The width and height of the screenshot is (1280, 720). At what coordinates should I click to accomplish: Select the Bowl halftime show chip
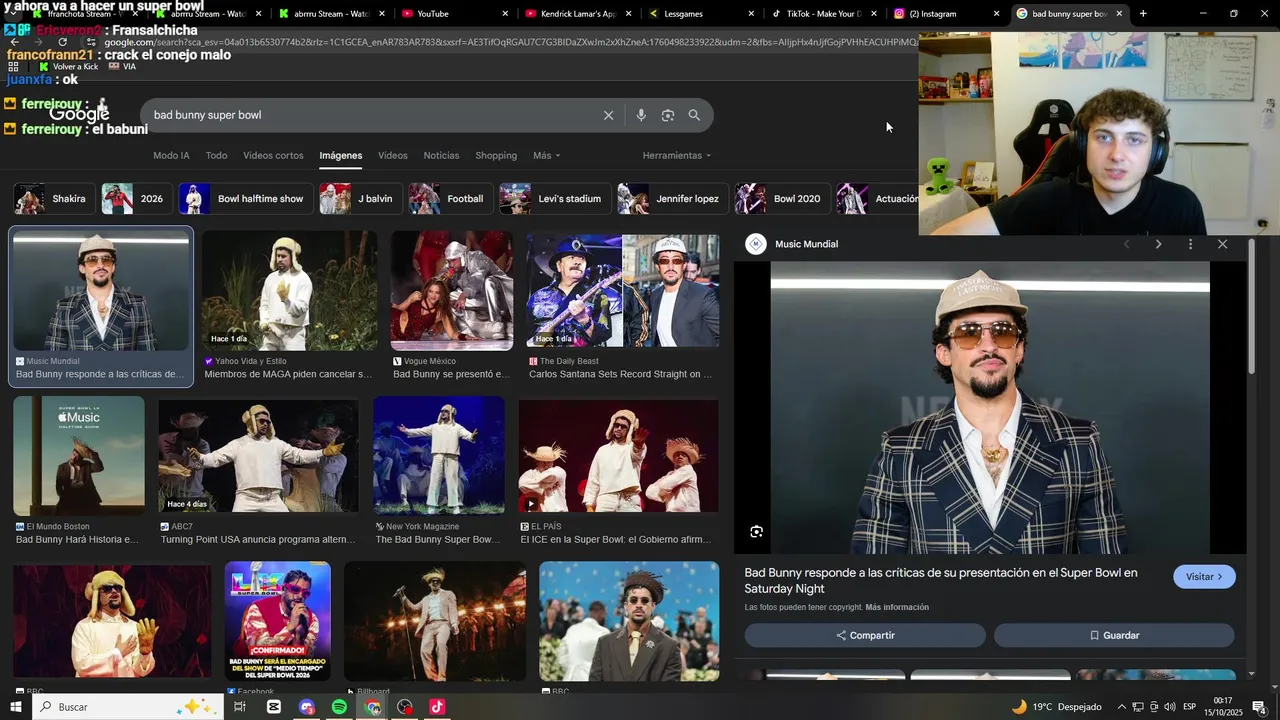pyautogui.click(x=245, y=199)
